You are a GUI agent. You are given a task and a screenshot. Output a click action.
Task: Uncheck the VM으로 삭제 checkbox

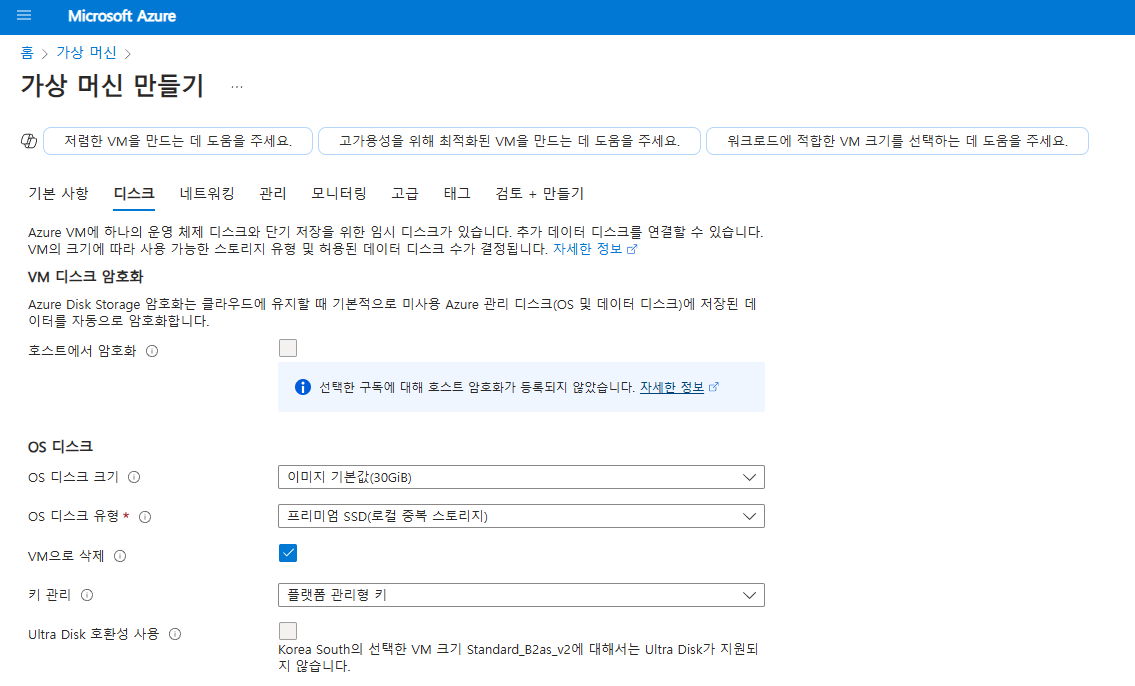pos(288,553)
